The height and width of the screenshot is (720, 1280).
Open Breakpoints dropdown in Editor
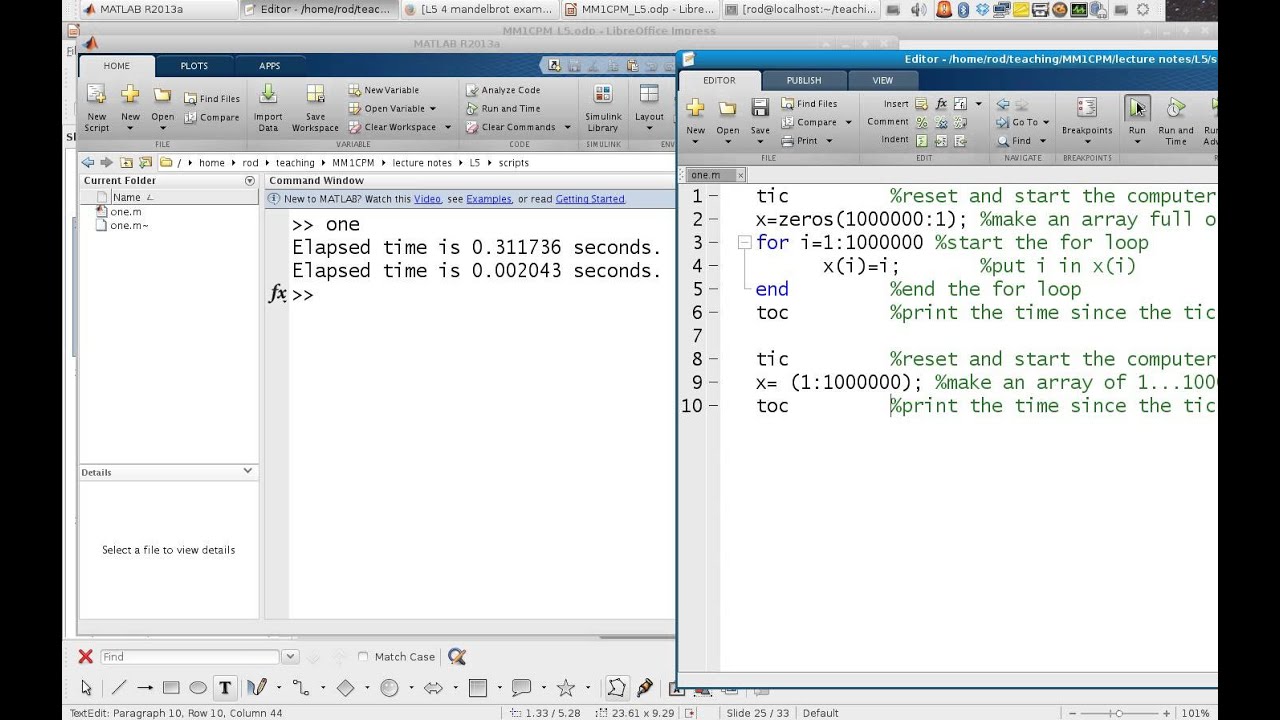pyautogui.click(x=1087, y=142)
